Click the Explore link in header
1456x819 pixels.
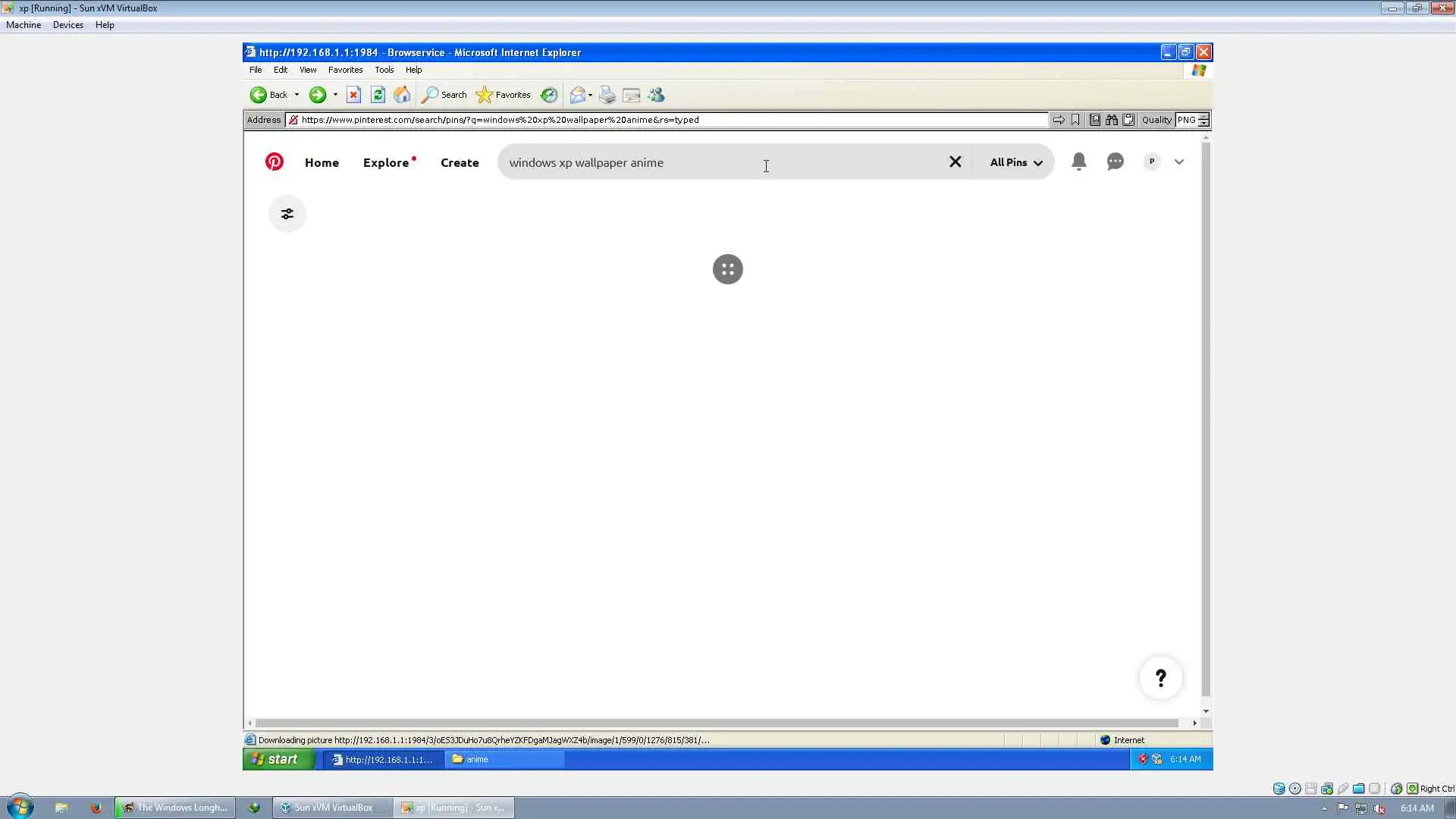click(386, 162)
